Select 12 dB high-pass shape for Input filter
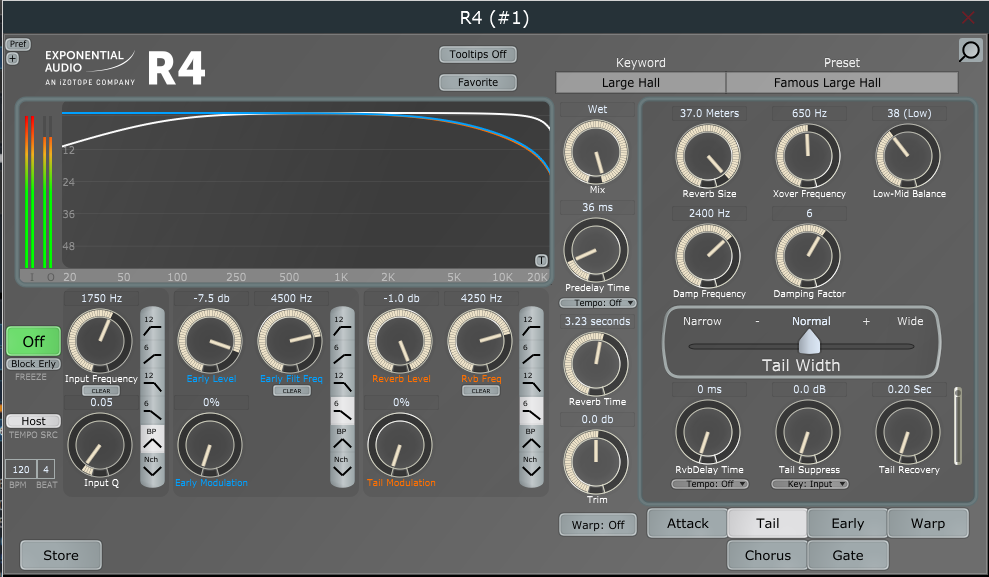This screenshot has height=577, width=989. (x=152, y=324)
